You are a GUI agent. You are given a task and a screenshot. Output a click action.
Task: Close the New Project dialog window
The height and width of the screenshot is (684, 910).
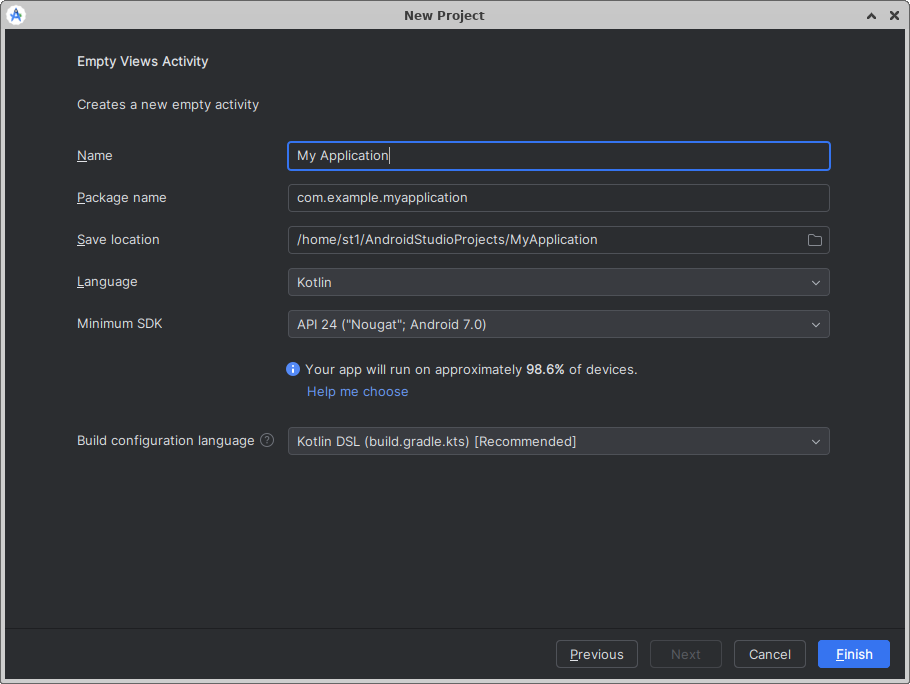tap(895, 15)
